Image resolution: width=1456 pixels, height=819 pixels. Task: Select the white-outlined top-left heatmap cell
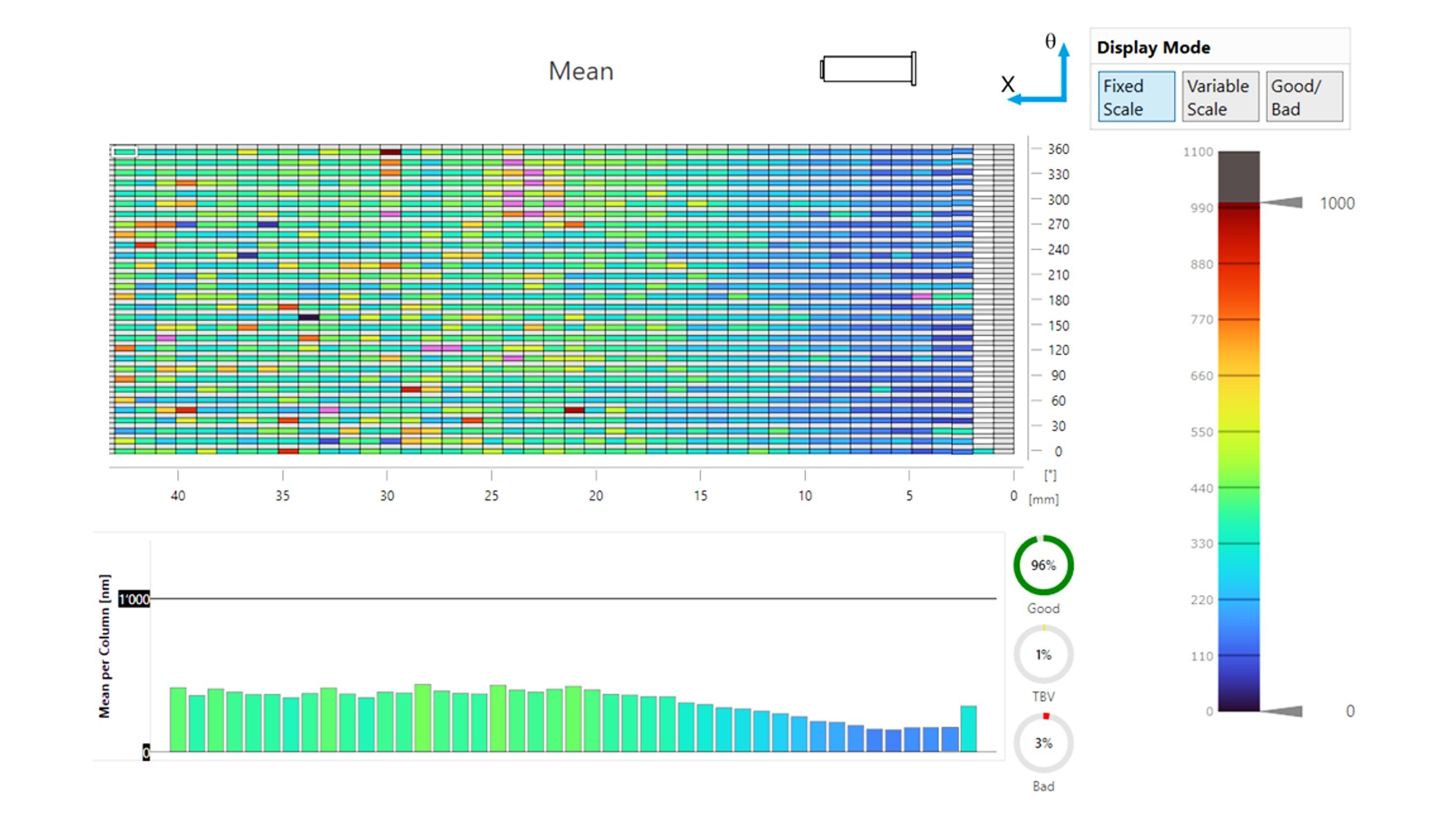tap(124, 152)
